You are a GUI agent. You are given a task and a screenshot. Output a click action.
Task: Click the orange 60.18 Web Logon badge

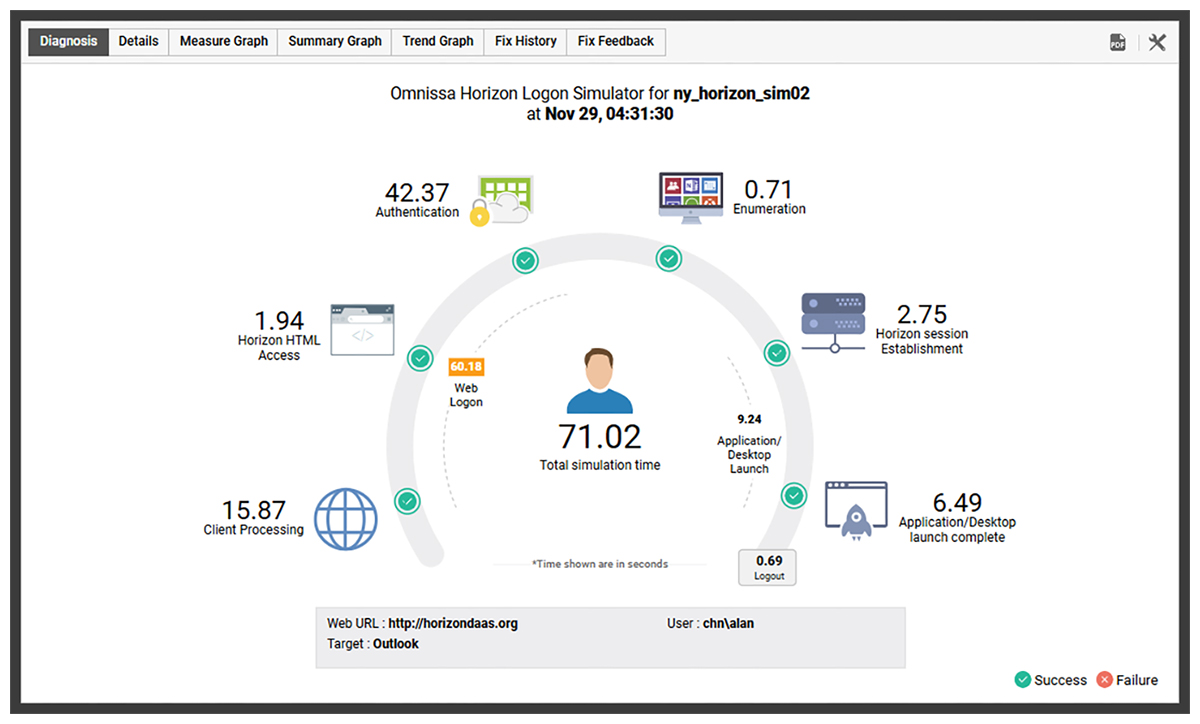(x=467, y=367)
